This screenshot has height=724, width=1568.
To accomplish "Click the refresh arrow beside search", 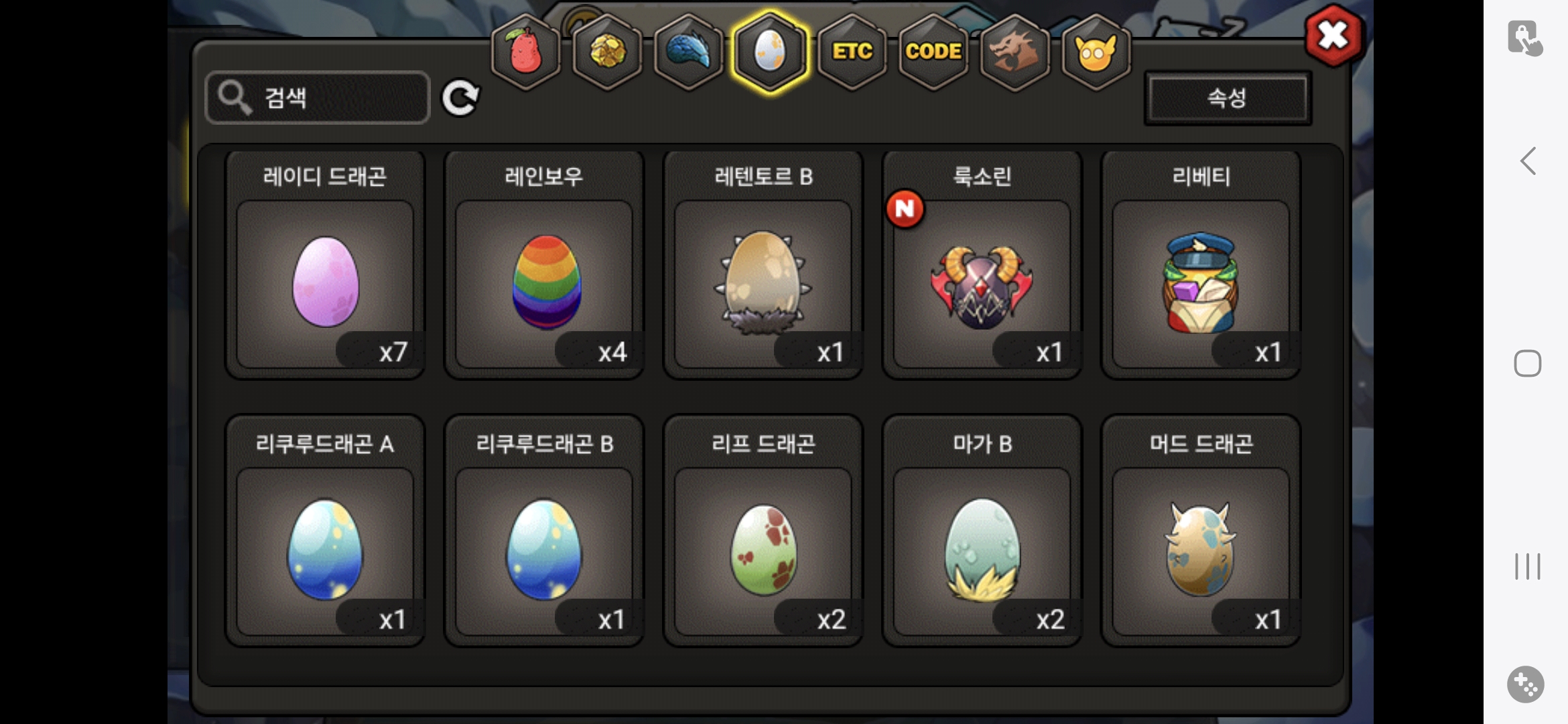I will [x=460, y=98].
